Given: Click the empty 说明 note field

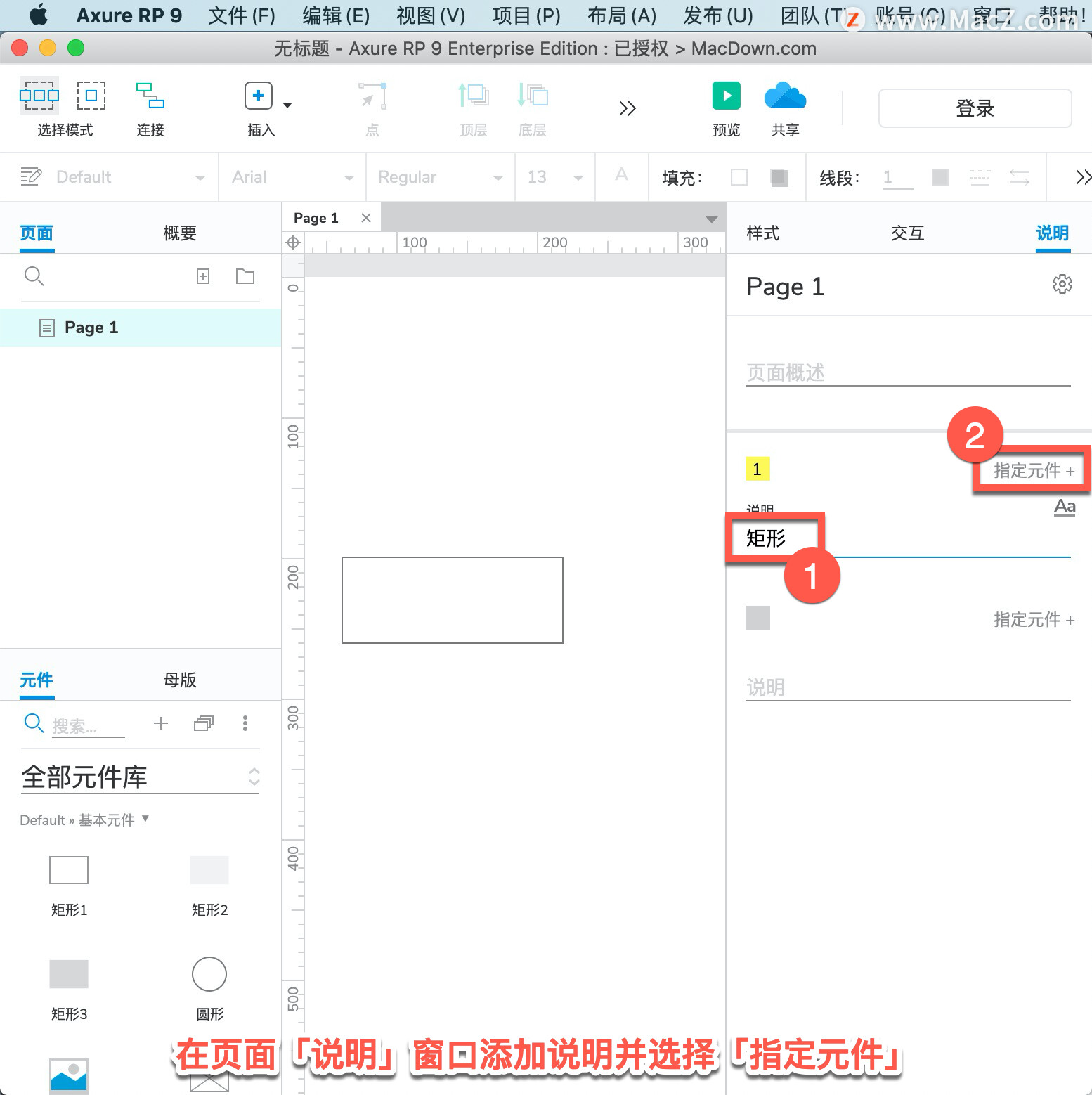Looking at the screenshot, I should [x=908, y=687].
